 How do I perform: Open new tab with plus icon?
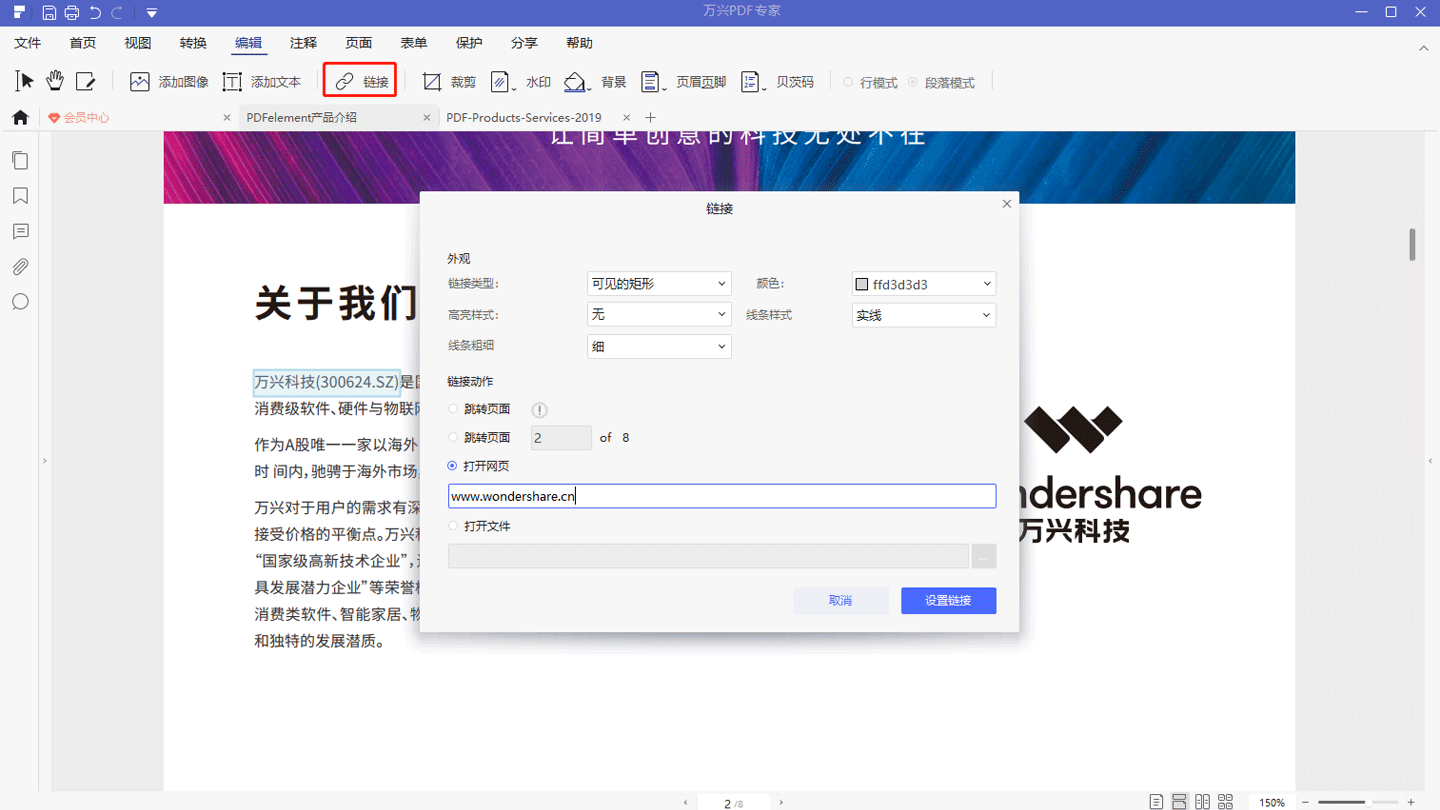click(651, 118)
